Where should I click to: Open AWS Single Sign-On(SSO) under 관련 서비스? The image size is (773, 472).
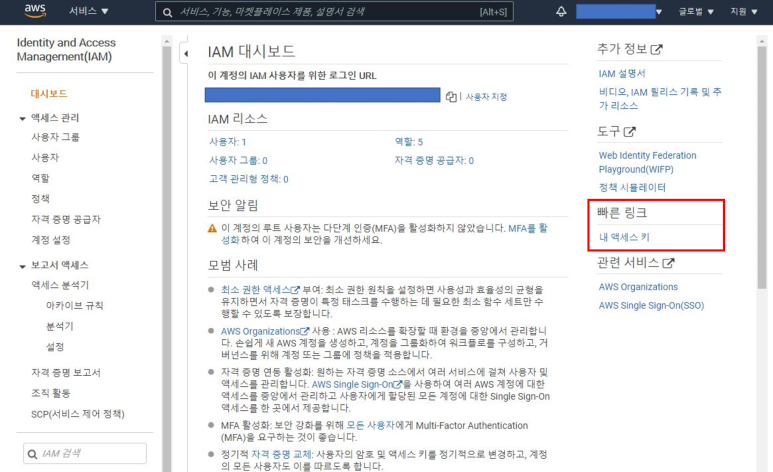tap(651, 306)
